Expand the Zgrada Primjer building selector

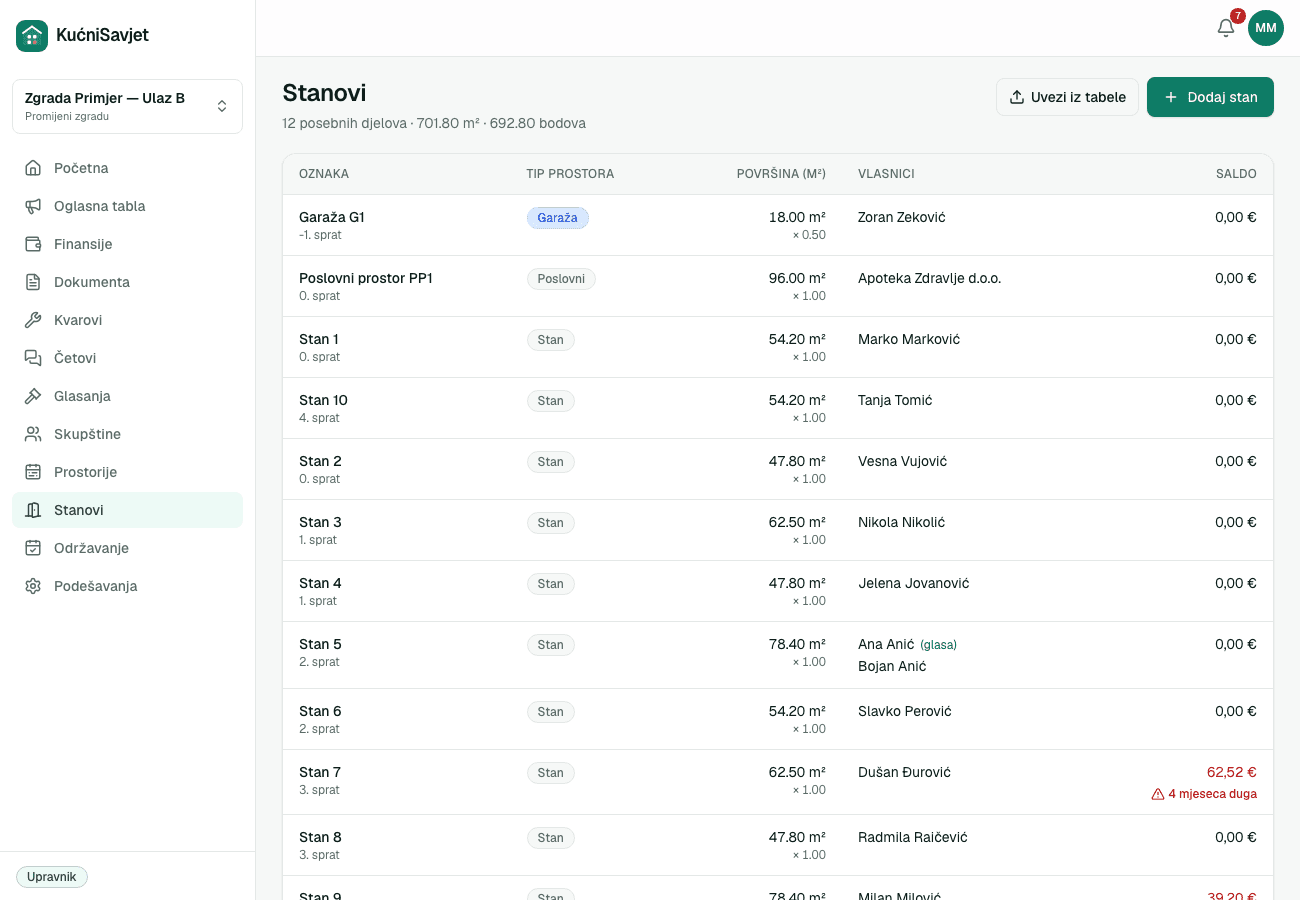(x=127, y=106)
